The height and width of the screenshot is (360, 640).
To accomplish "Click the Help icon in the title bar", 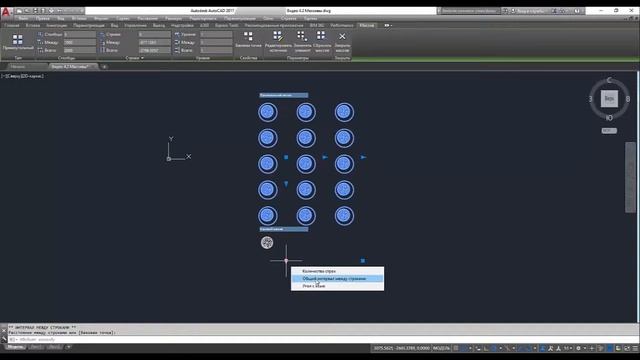I will pos(577,11).
